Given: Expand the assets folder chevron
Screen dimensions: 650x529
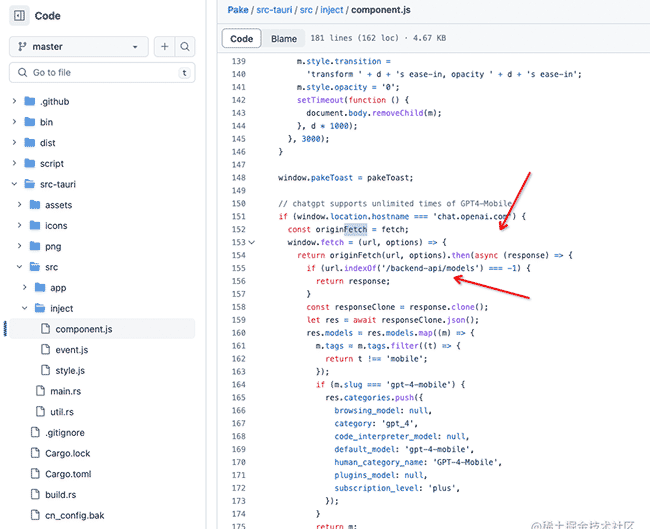Looking at the screenshot, I should pyautogui.click(x=19, y=205).
